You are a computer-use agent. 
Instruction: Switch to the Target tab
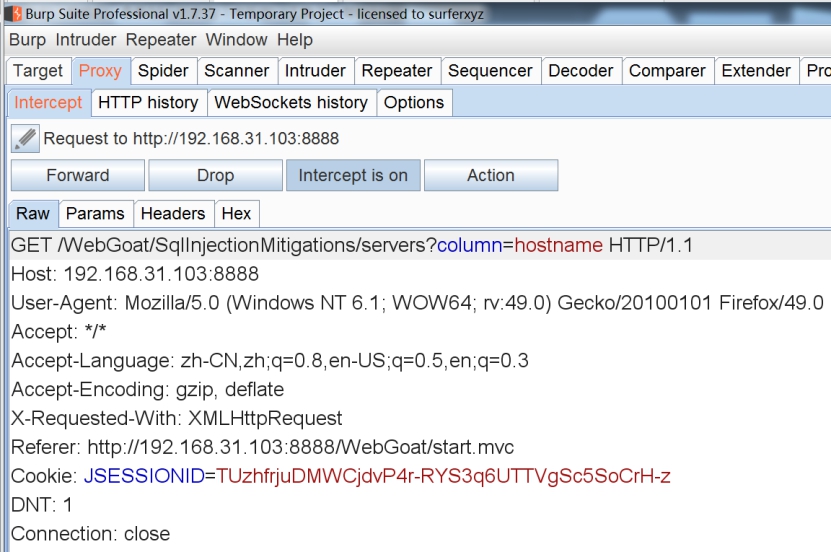pos(38,71)
